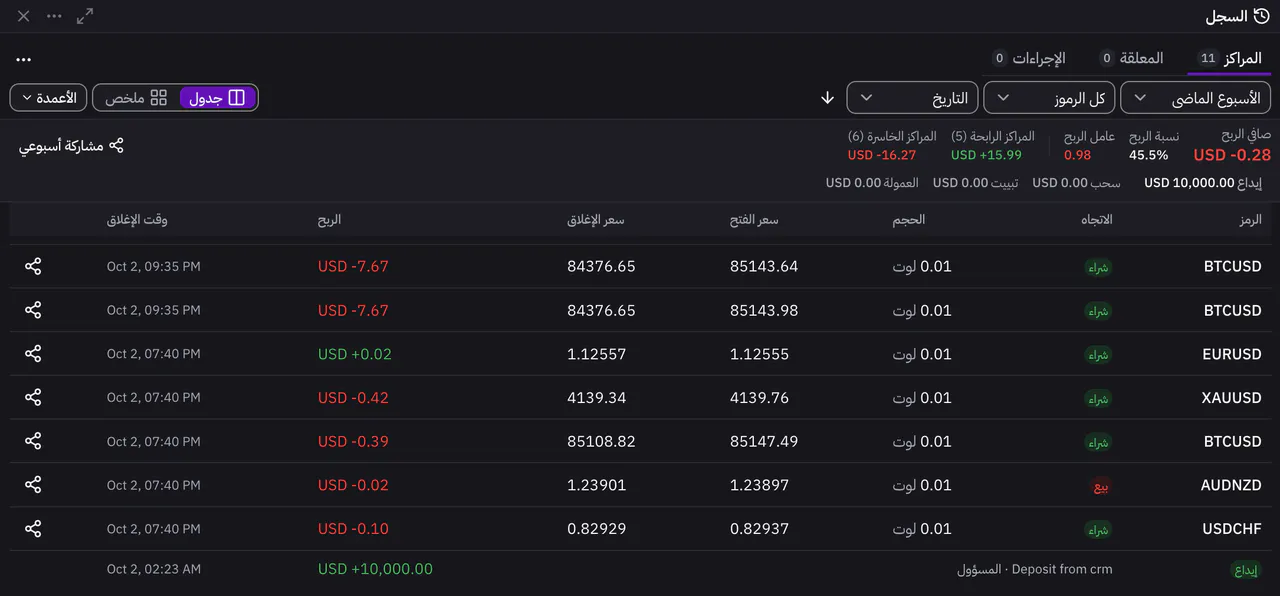
Task: Share the BTCUSD trade opened at 85147.49
Action: (33, 442)
